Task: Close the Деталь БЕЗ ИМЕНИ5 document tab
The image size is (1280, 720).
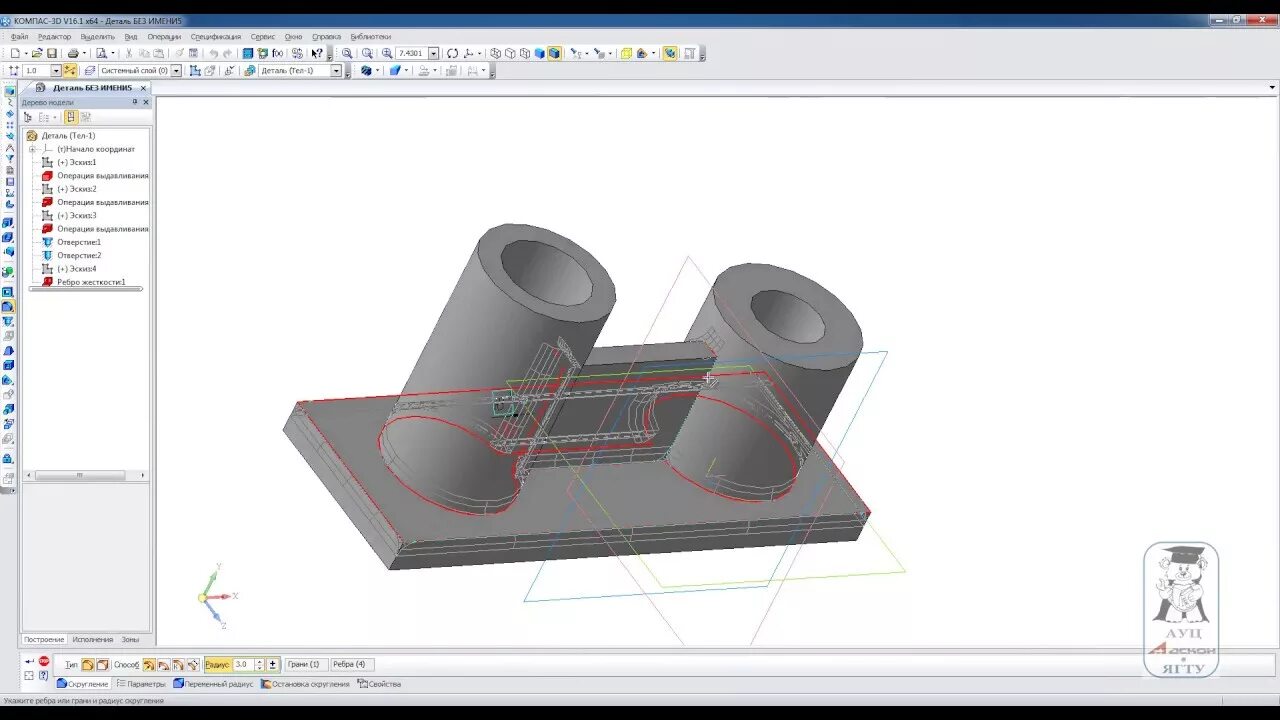Action: (x=143, y=88)
